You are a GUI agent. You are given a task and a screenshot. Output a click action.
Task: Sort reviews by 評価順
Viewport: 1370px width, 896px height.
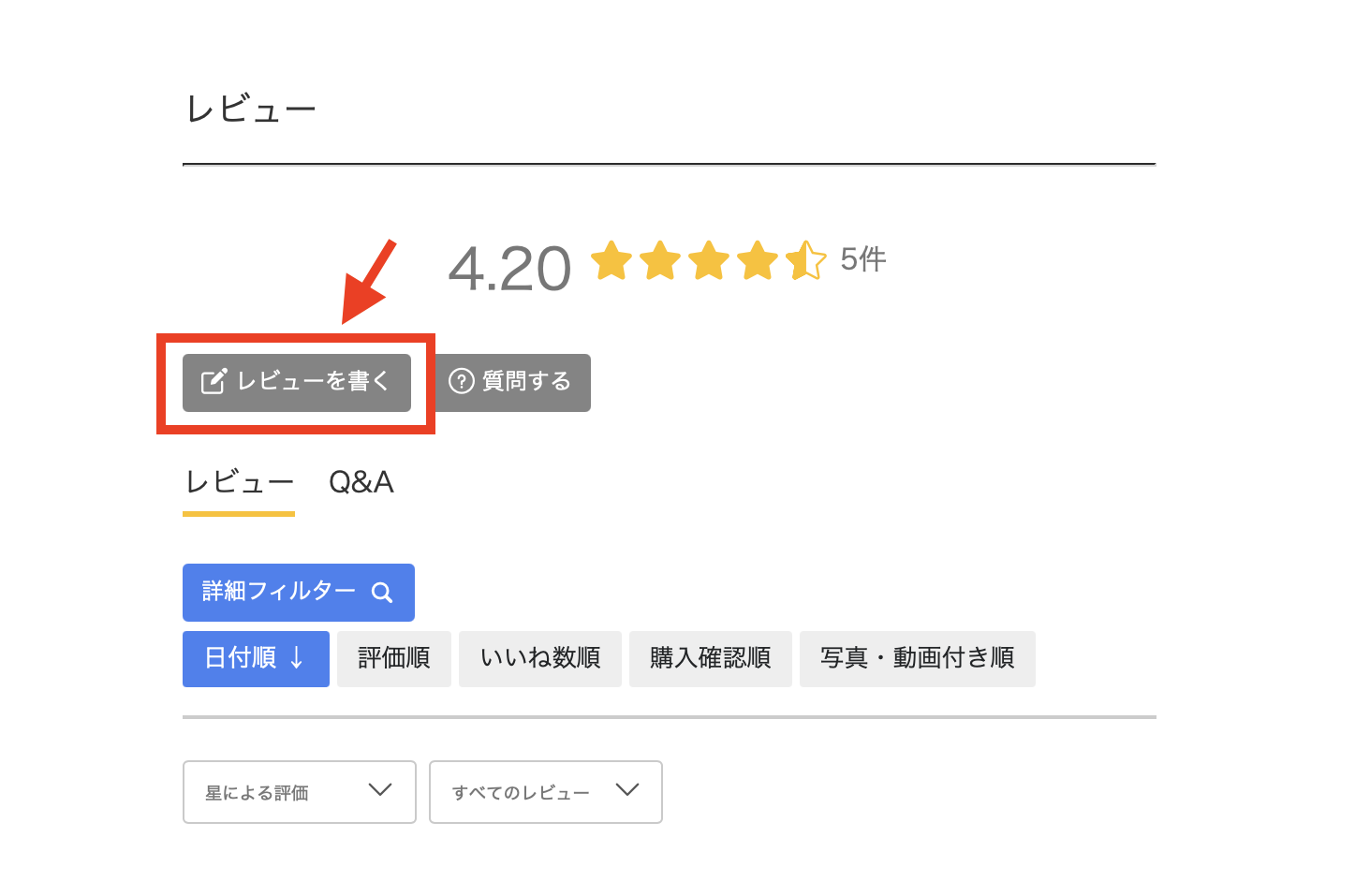[x=393, y=658]
